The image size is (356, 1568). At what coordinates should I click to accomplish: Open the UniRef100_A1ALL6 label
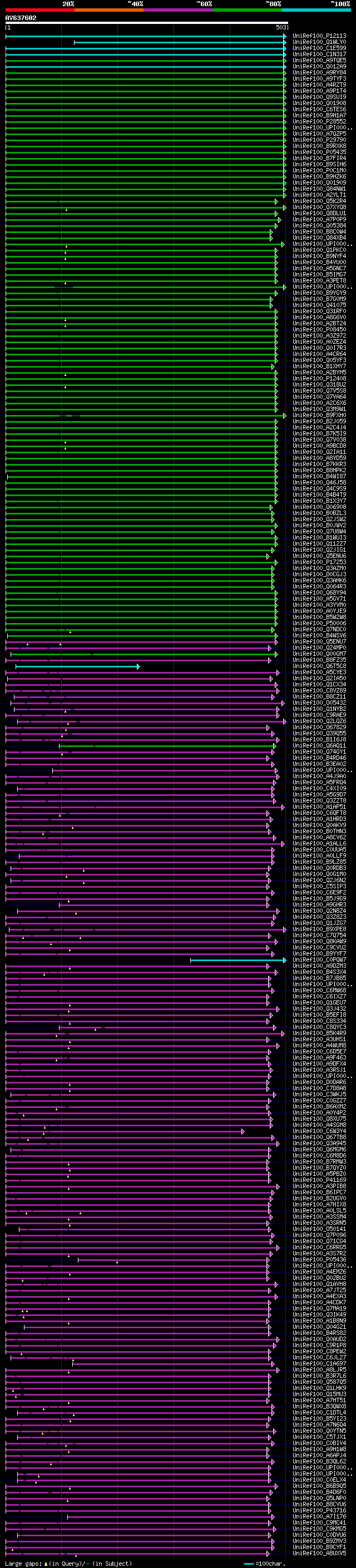pos(319,844)
